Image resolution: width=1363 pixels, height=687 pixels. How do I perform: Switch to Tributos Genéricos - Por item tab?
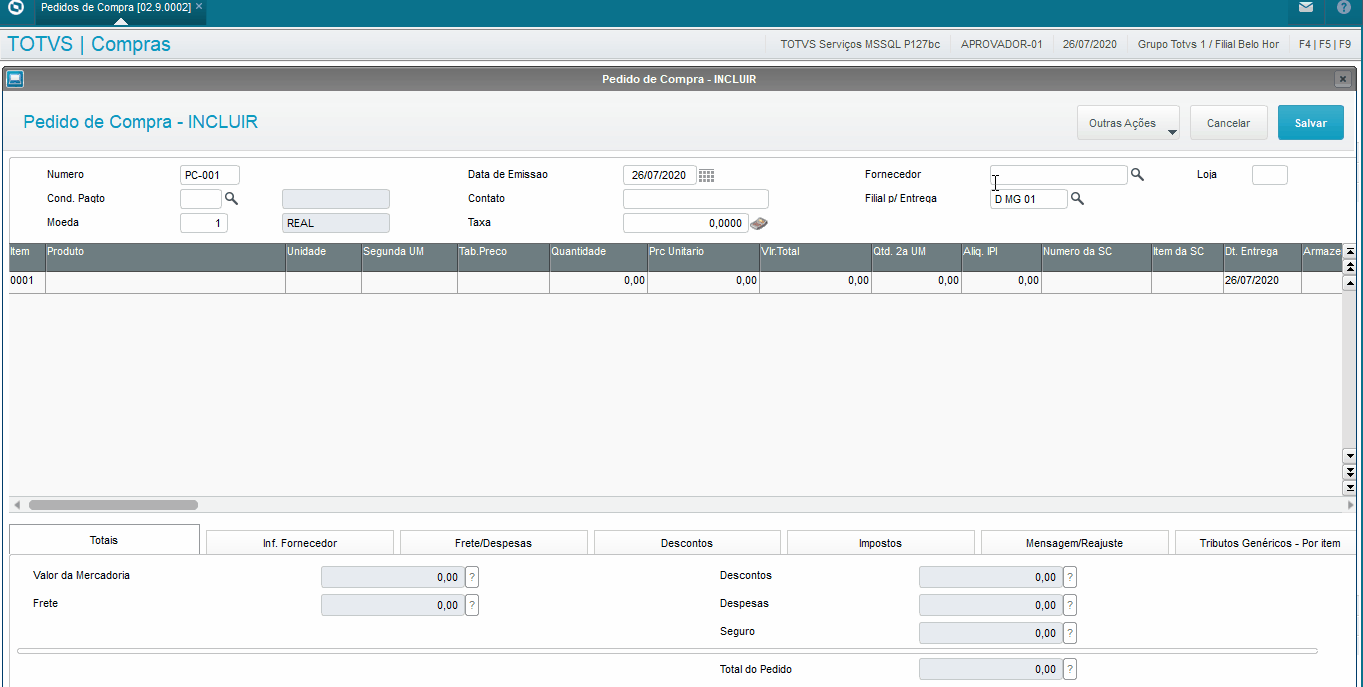[1268, 543]
